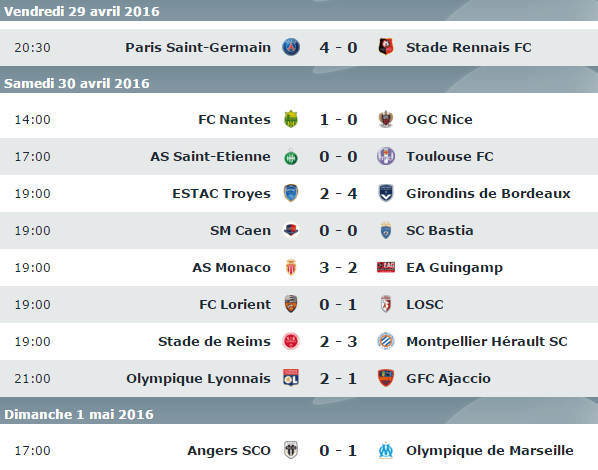Click the AS Monaco crest icon
The image size is (598, 470).
291,267
